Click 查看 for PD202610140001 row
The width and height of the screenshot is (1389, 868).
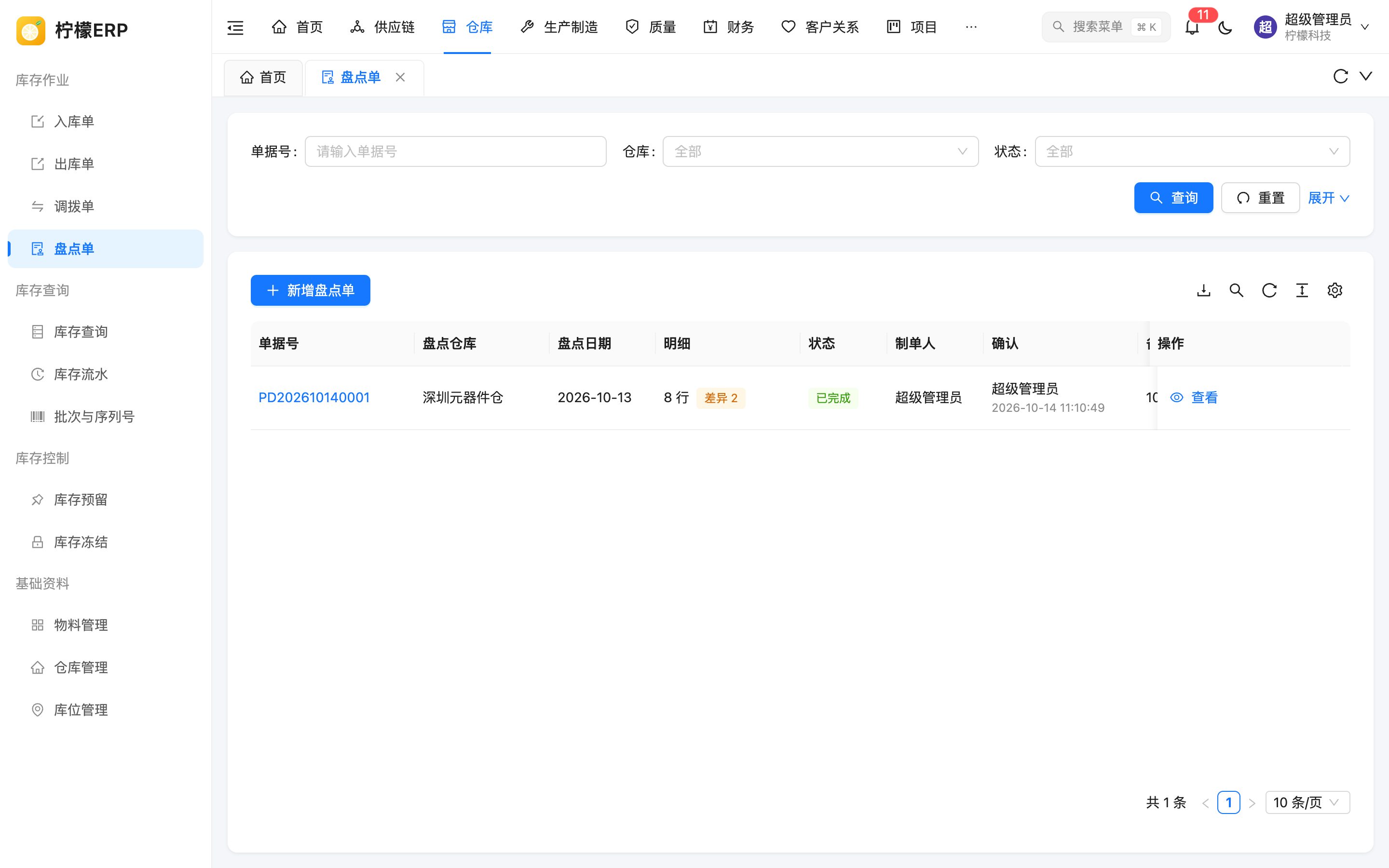coord(1194,398)
